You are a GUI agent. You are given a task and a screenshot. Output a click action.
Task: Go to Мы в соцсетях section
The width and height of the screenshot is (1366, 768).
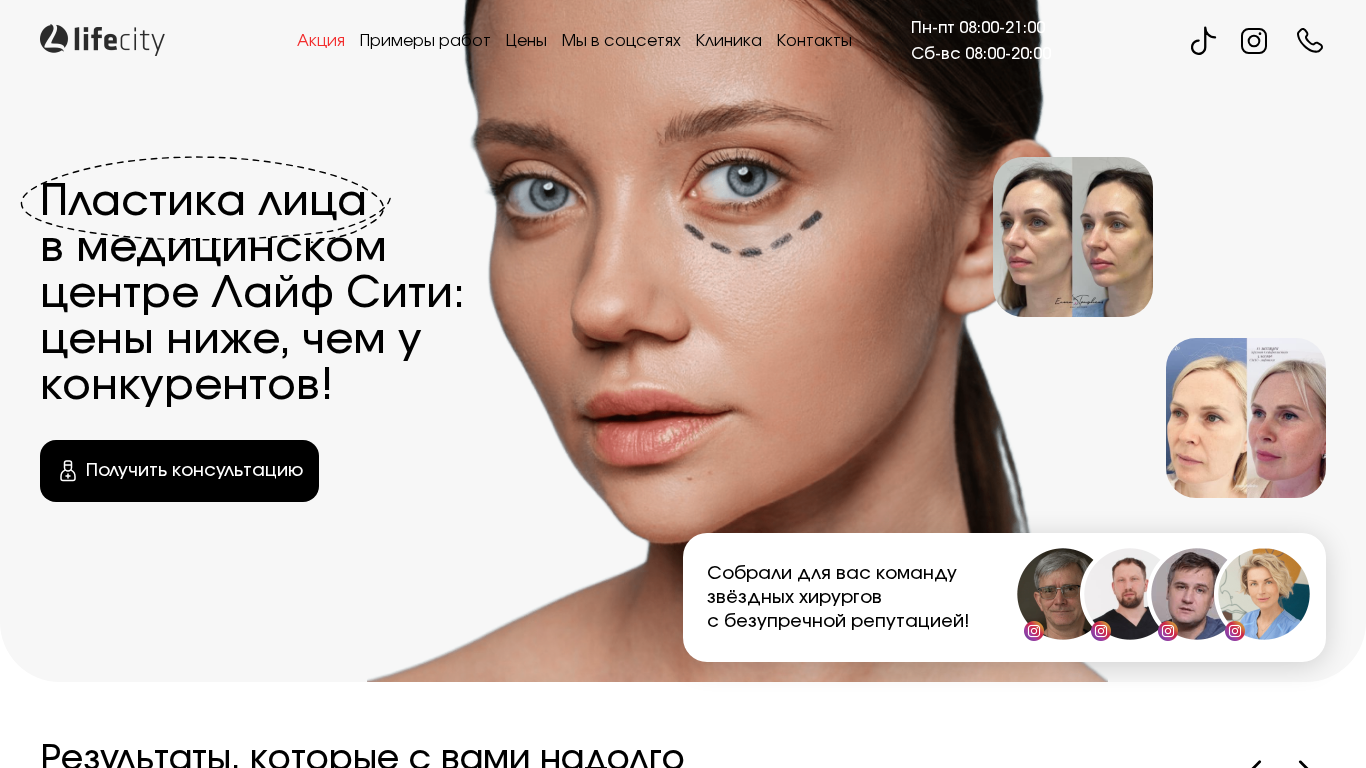[621, 40]
